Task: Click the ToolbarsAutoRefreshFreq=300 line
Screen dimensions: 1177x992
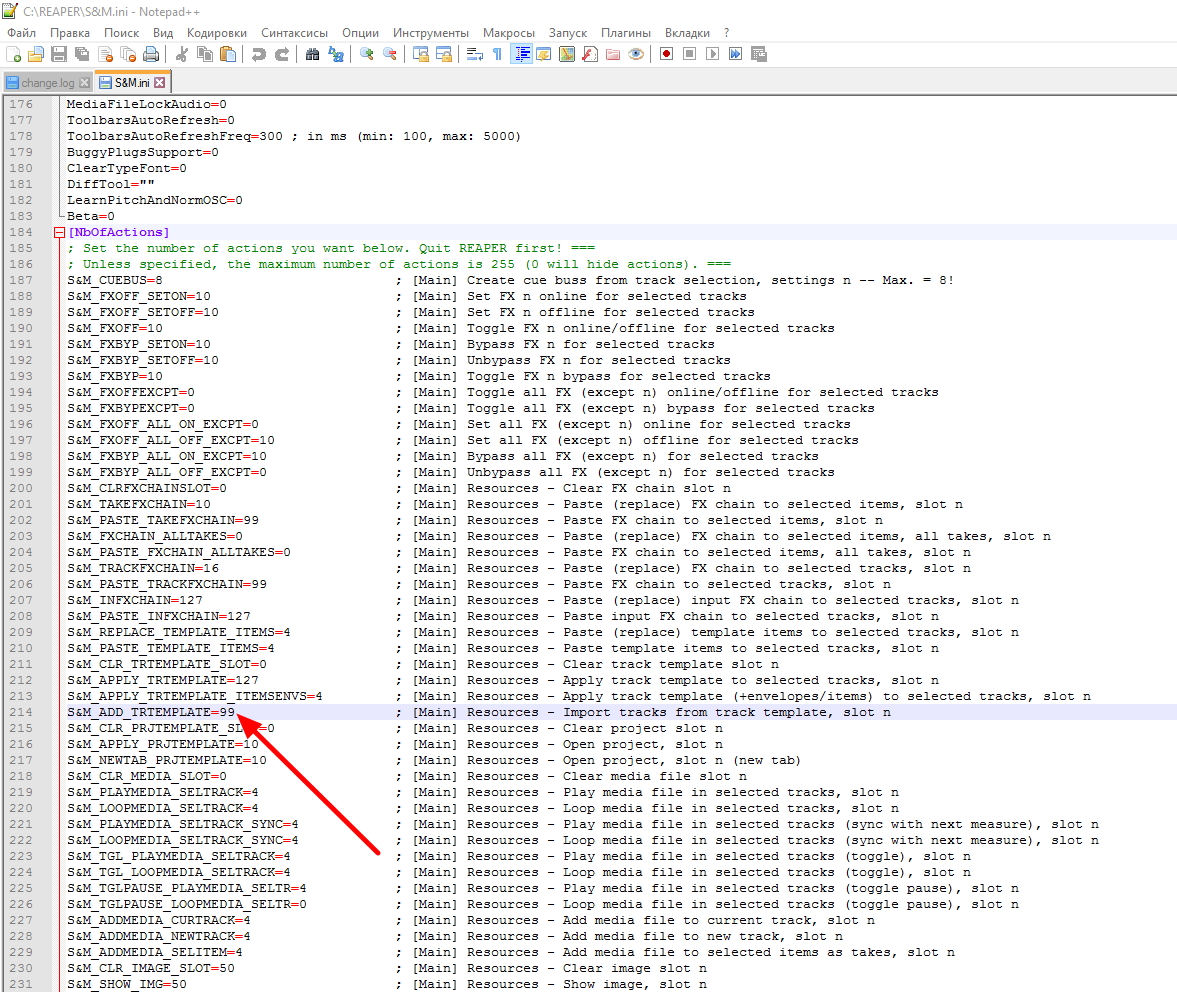Action: (x=175, y=137)
